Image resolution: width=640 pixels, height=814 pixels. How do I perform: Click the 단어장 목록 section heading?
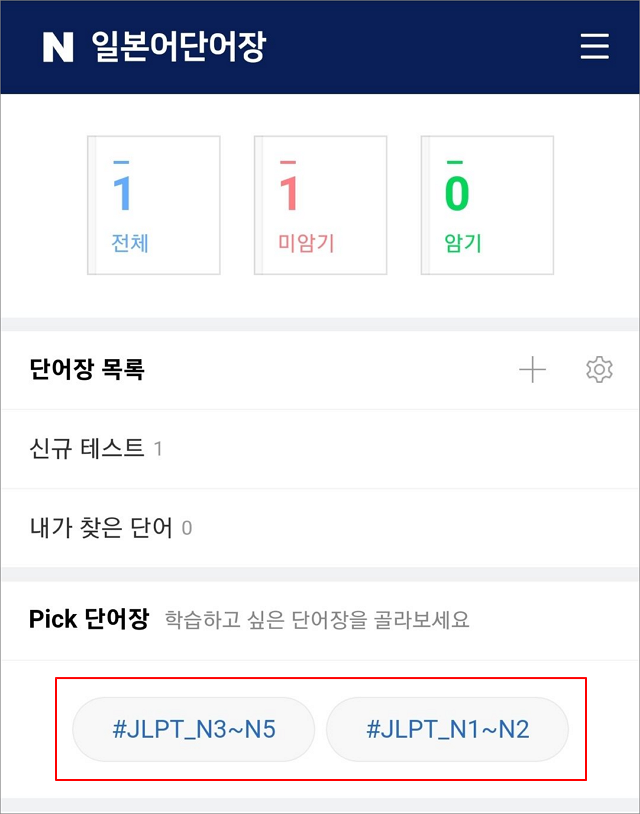pyautogui.click(x=87, y=370)
